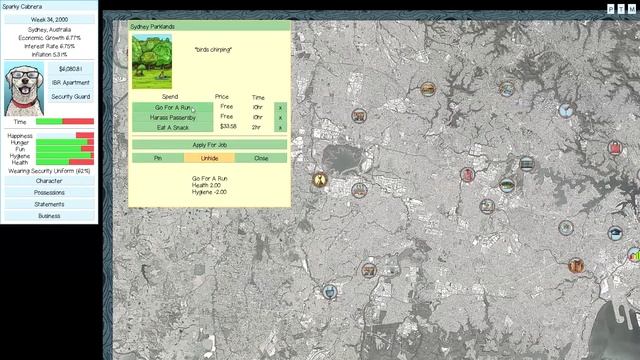Click the 'Sparky Cabrera' name header

(x=22, y=7)
